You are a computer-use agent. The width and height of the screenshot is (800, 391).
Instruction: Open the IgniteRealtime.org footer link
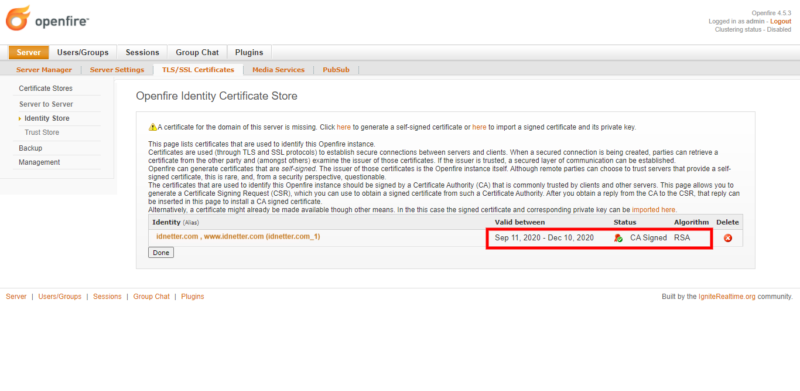[727, 296]
